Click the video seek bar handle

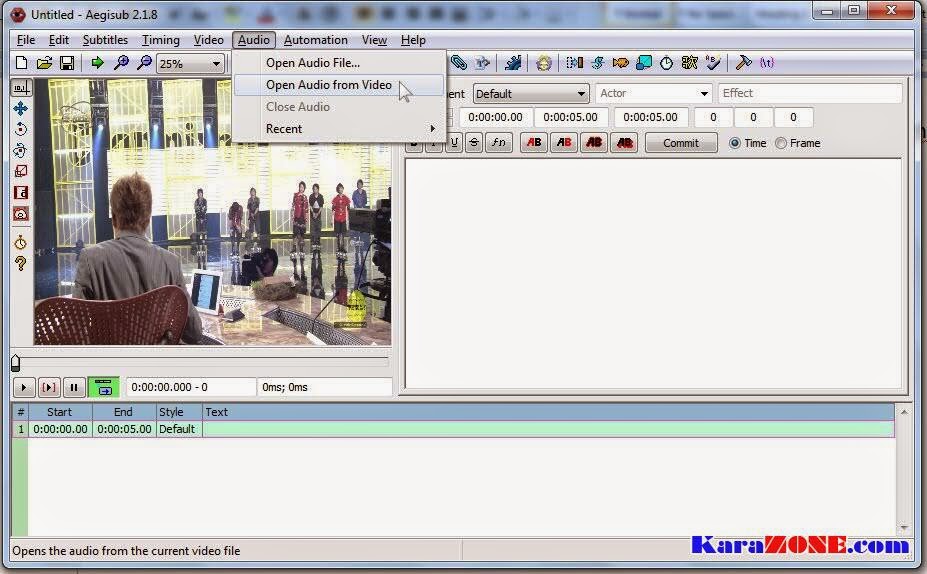16,362
